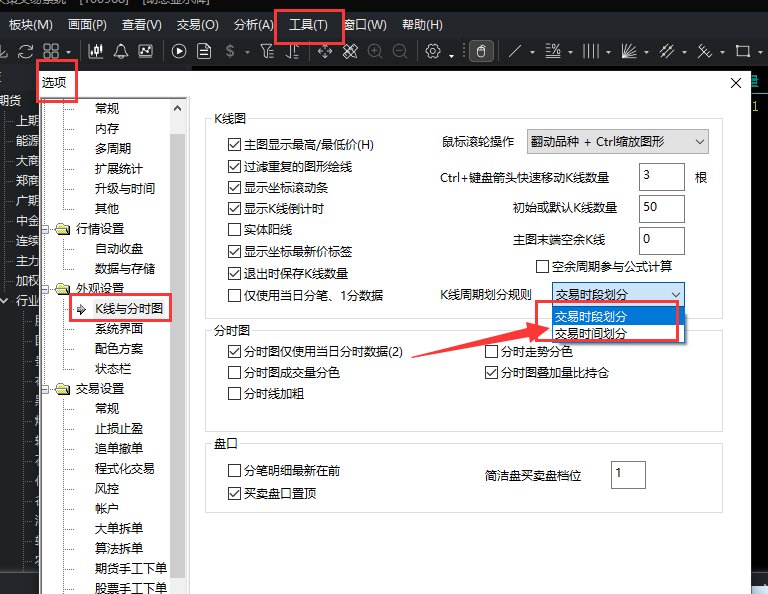Click the eraser clear drawings icon
Screen dimensions: 768x594
[350, 51]
